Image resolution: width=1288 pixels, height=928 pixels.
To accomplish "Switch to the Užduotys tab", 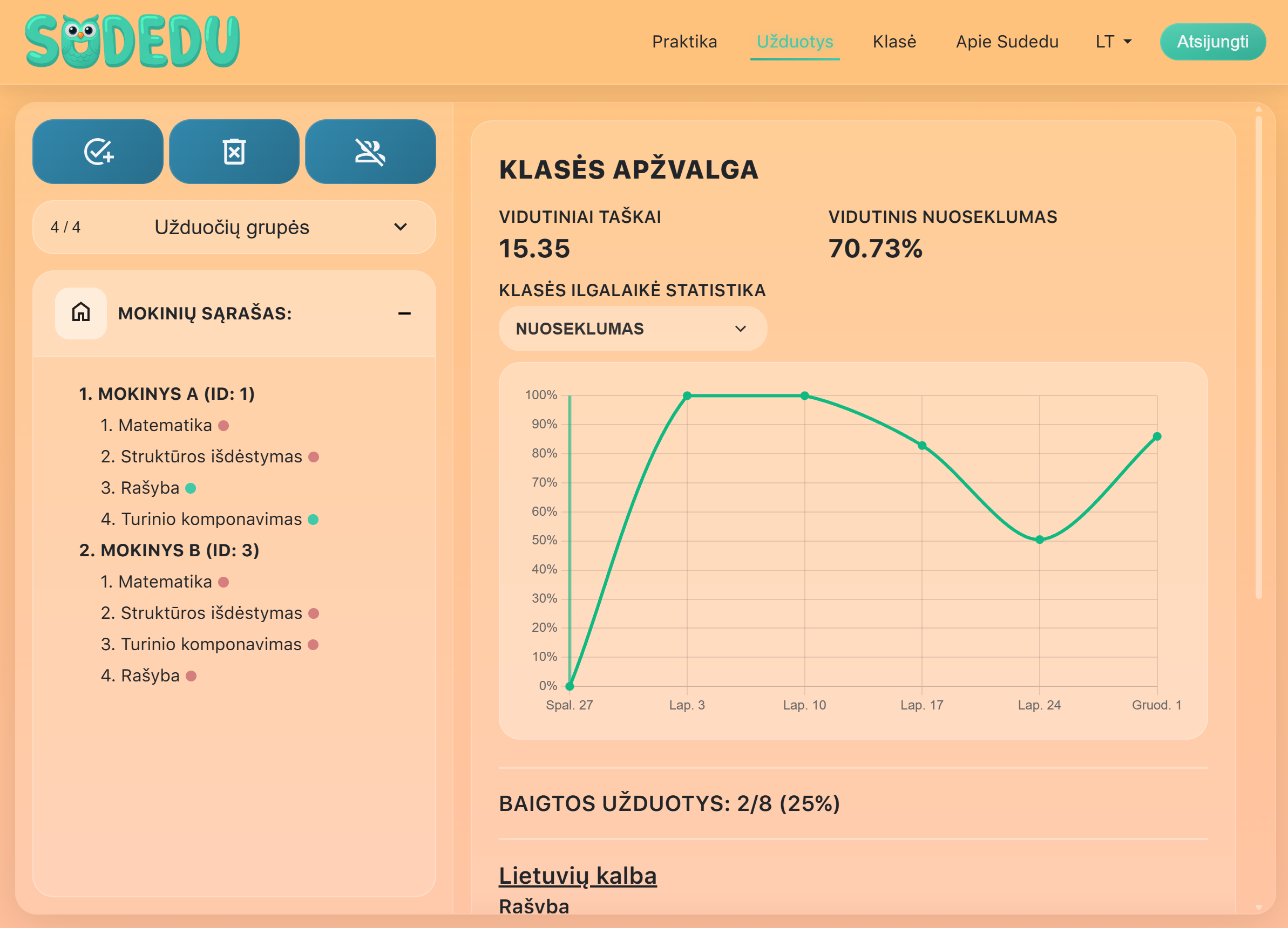I will pyautogui.click(x=795, y=42).
